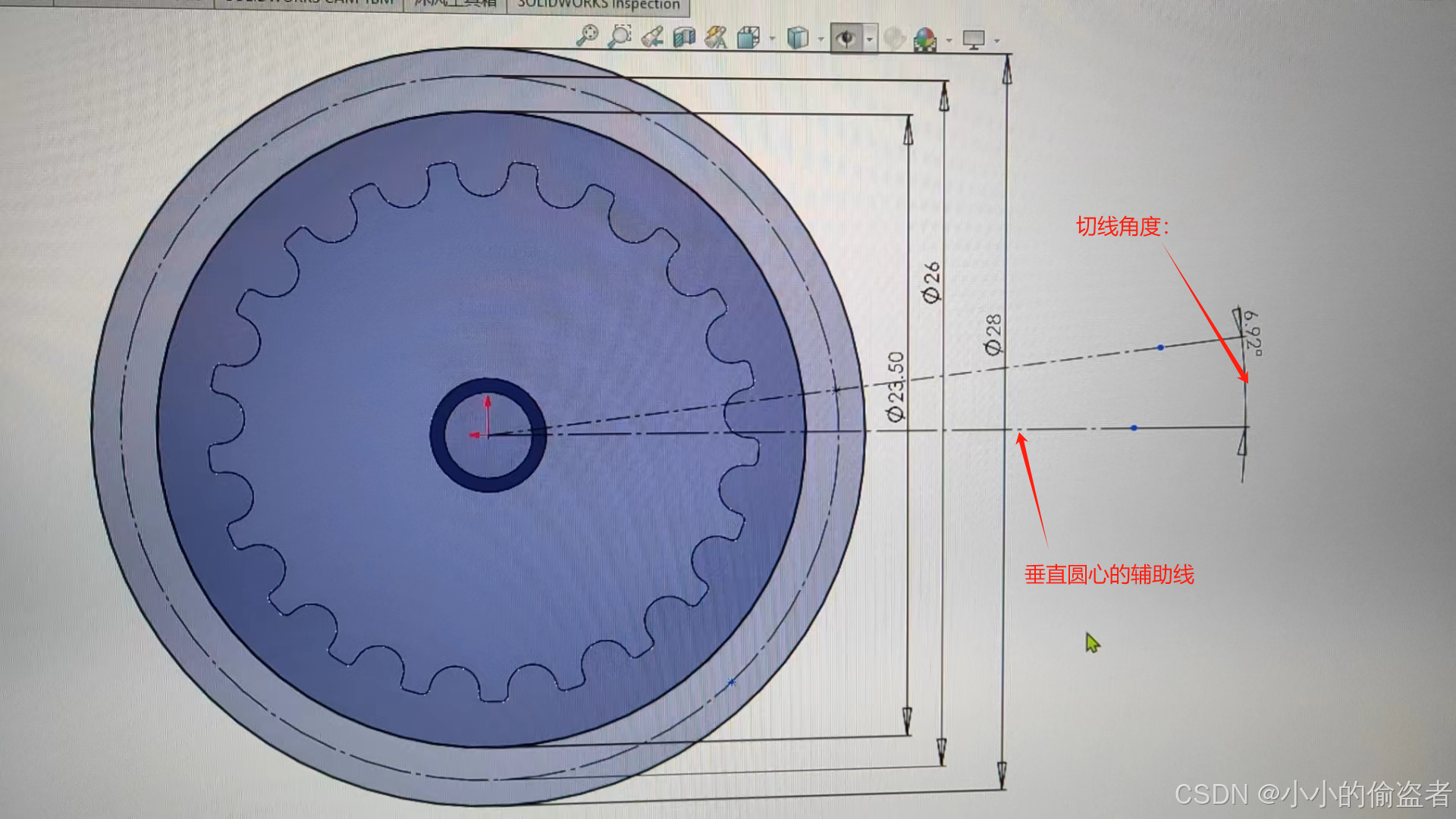The height and width of the screenshot is (819, 1456).
Task: Click the View Settings monitor icon
Action: [973, 39]
